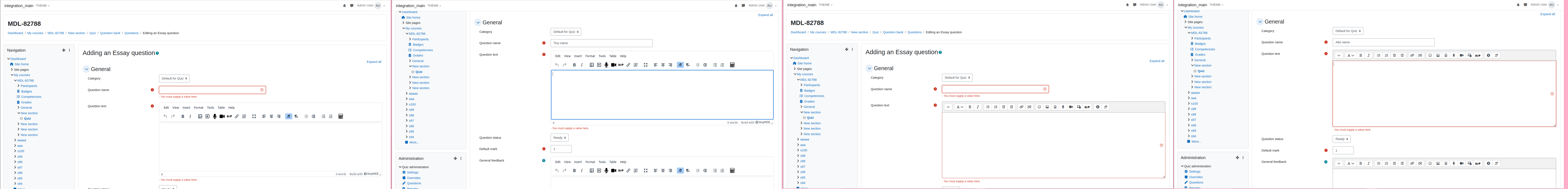
Task: Expand aaaaa course node in leftmost Navigation tree
Action: pyautogui.click(x=15, y=140)
